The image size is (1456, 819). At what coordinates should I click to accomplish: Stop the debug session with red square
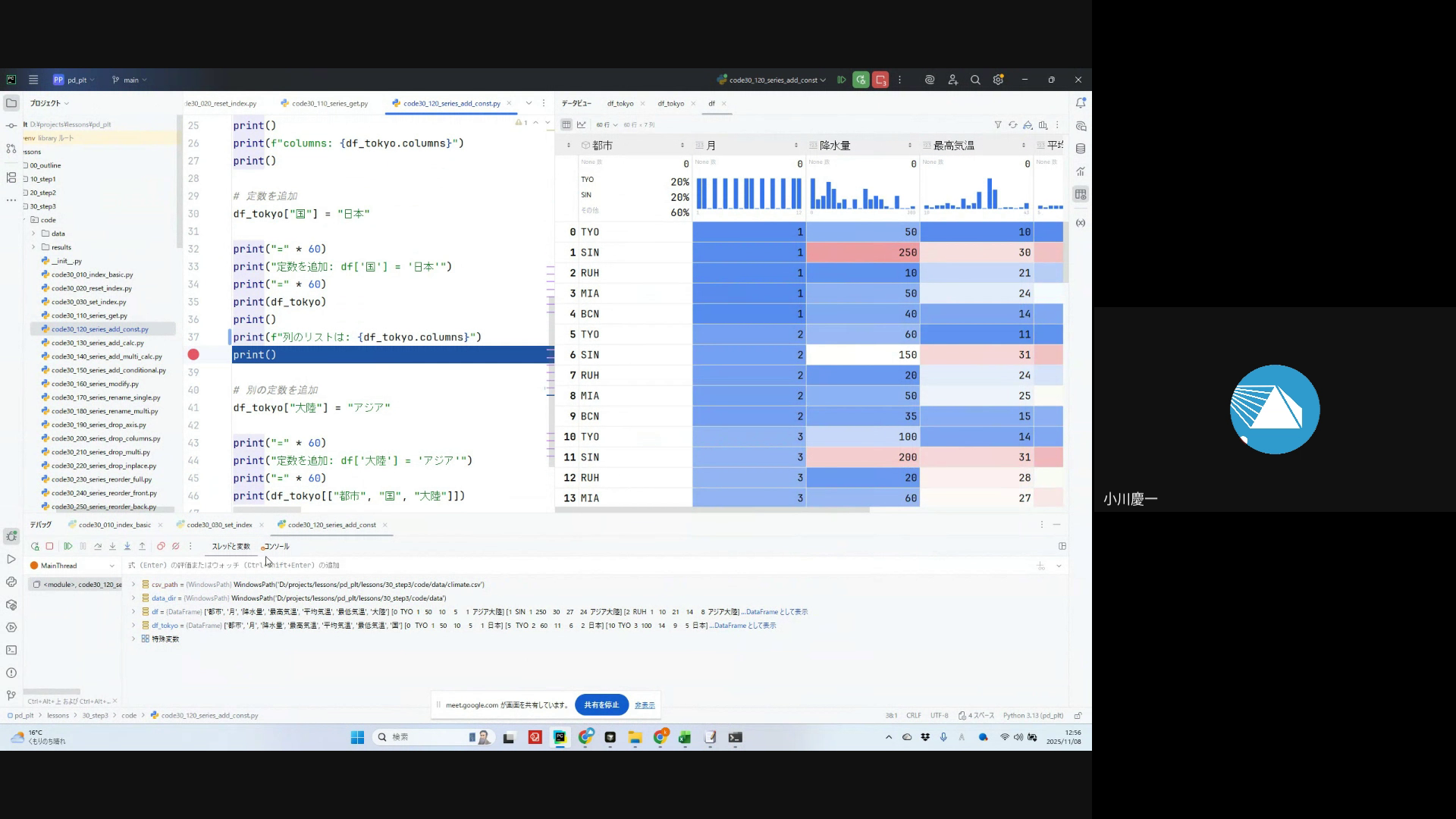(49, 546)
